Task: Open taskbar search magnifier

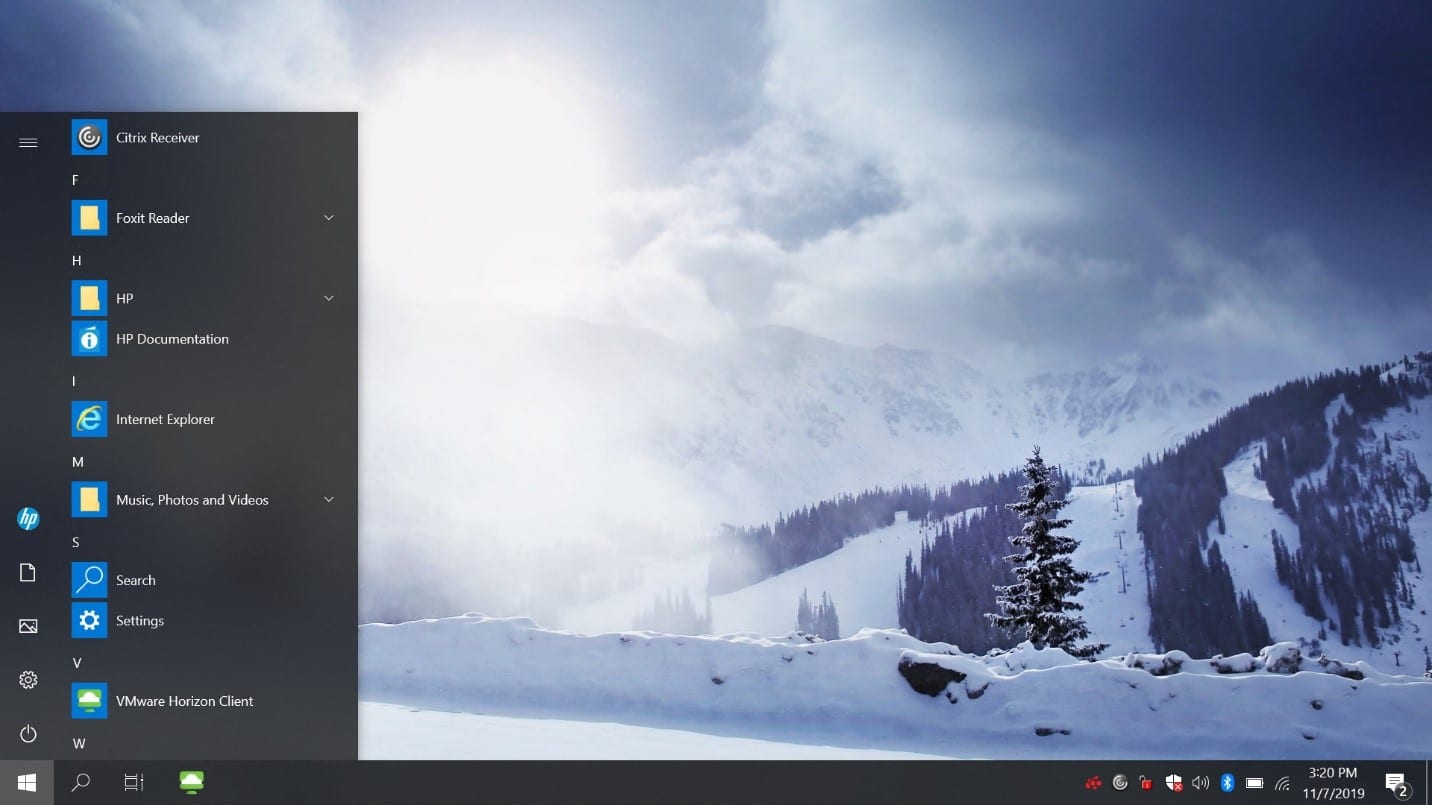Action: tap(81, 782)
